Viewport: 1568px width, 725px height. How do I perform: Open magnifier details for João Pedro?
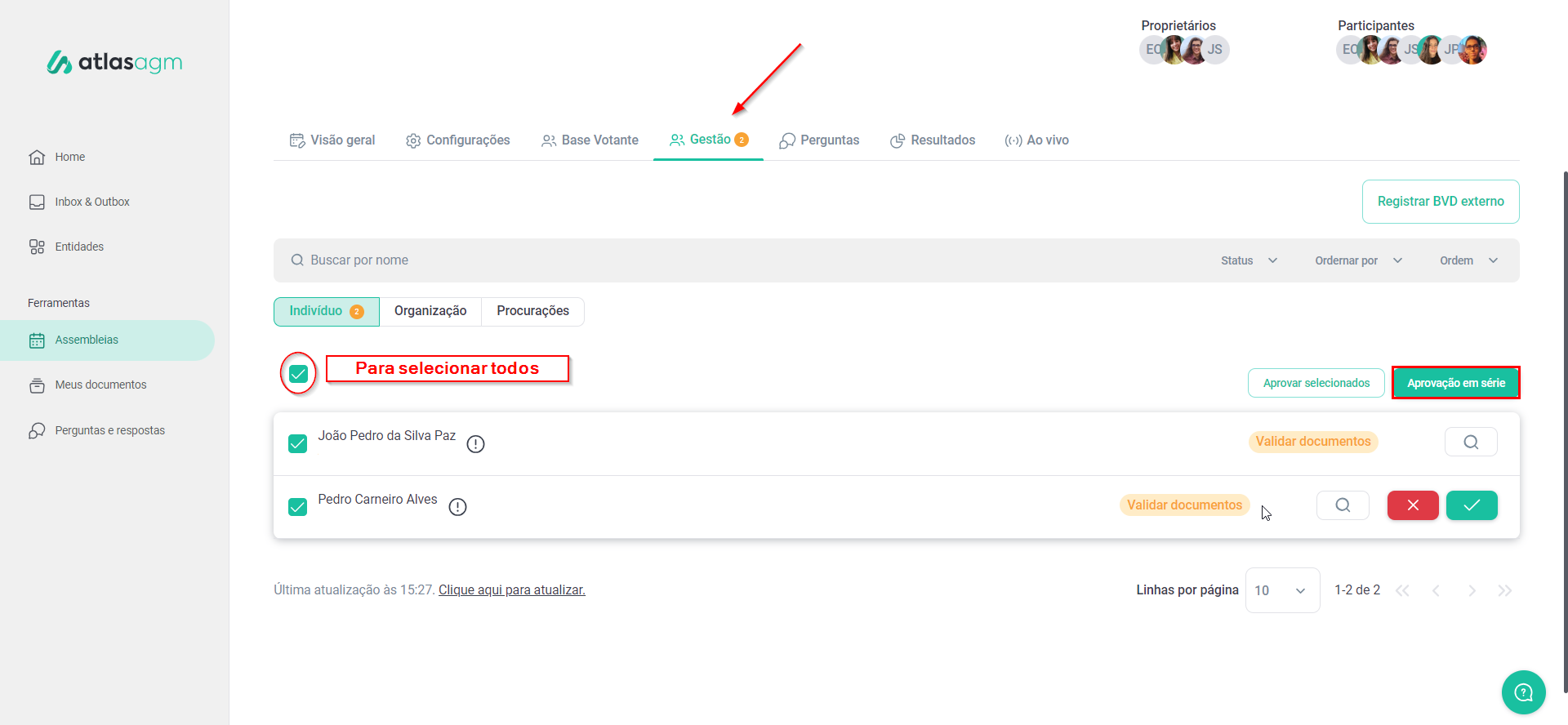1470,442
